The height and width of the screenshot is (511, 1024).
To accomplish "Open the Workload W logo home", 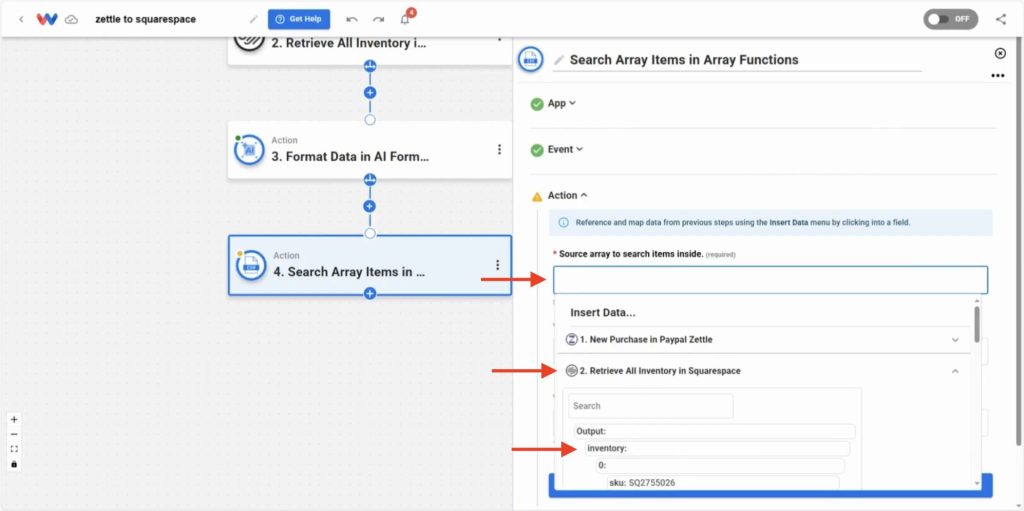I will pos(47,19).
